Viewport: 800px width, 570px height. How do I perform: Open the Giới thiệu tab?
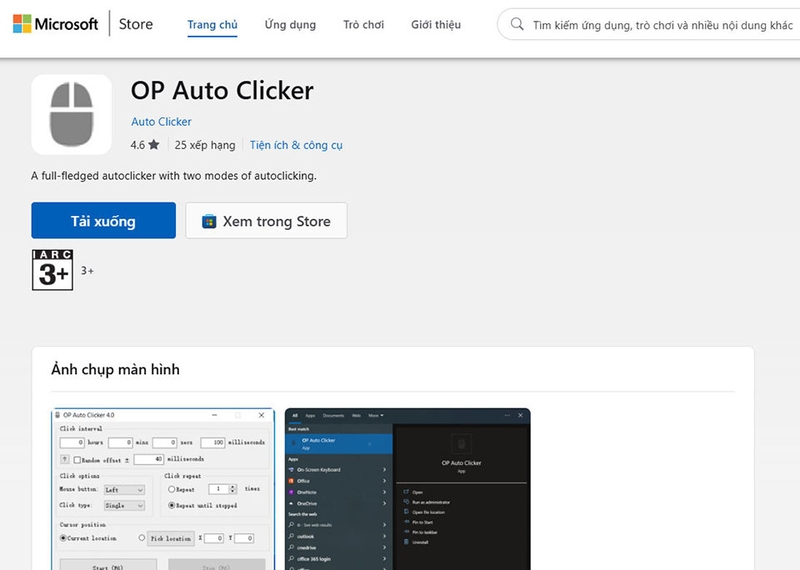pos(436,24)
